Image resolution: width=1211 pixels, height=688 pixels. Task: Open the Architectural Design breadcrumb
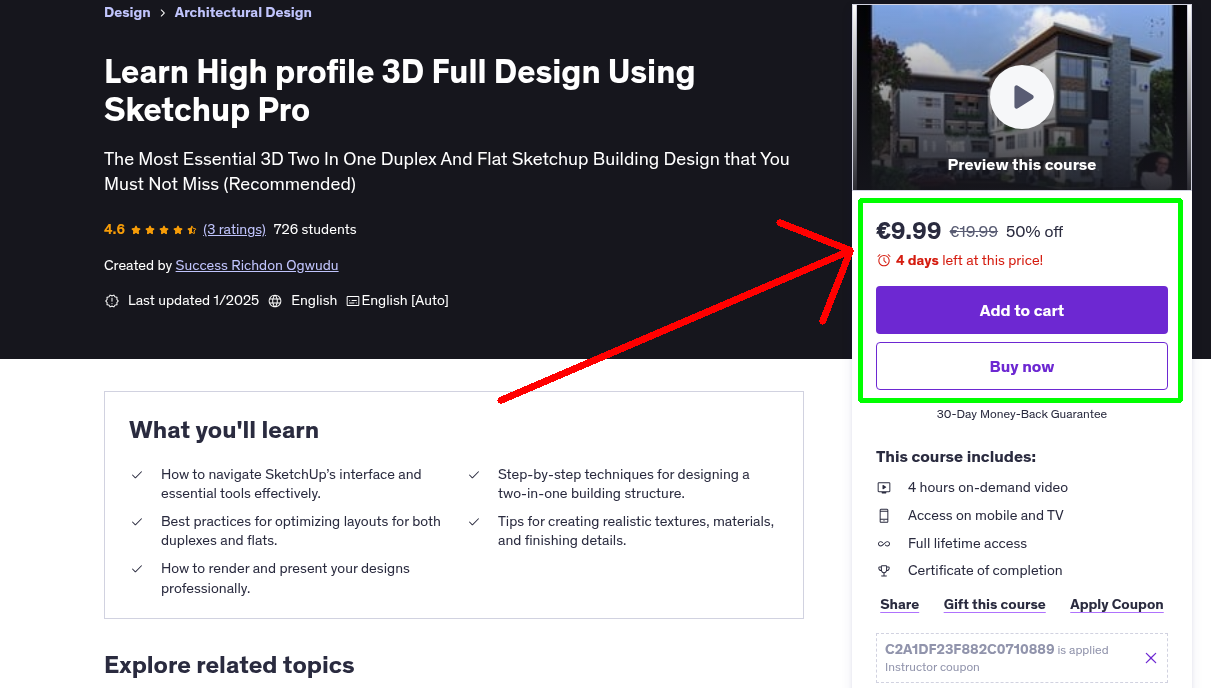pos(243,12)
